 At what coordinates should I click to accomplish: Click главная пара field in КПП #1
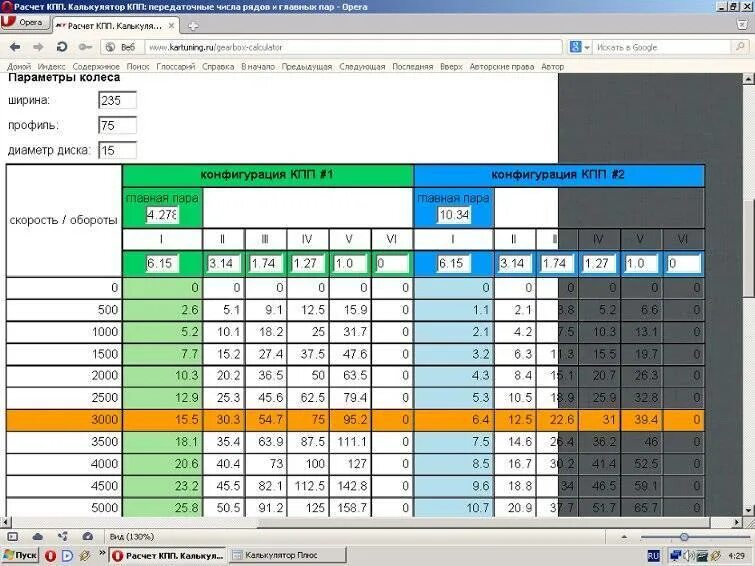(162, 214)
